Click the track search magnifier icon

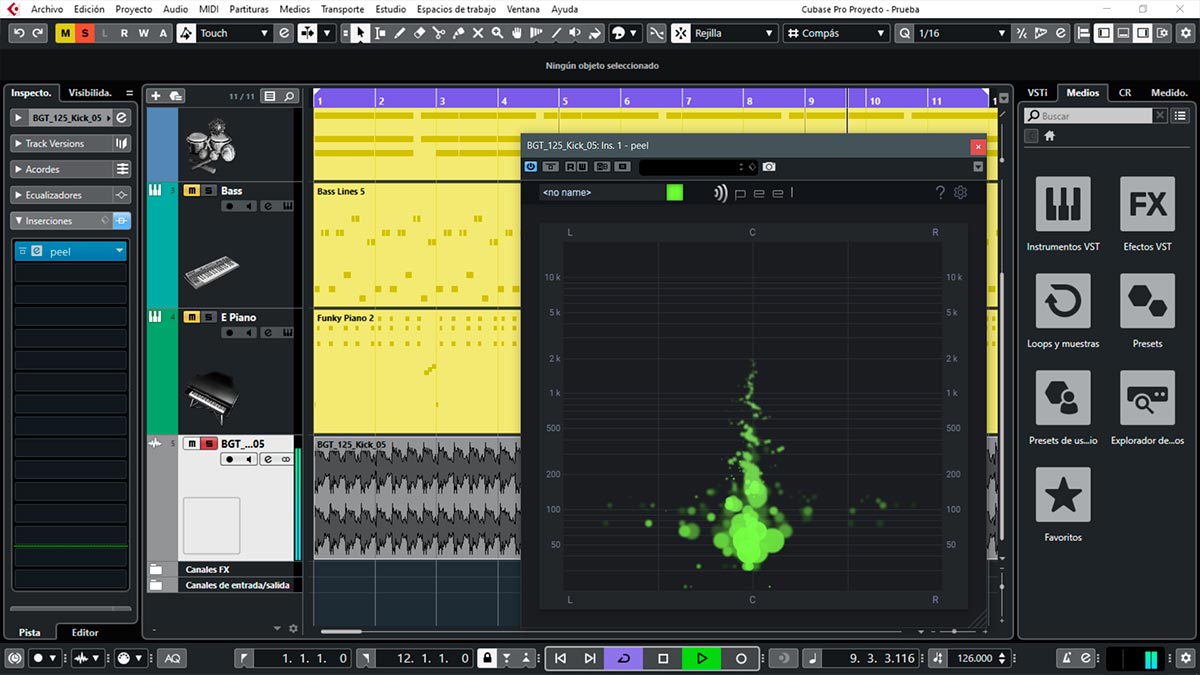tap(289, 96)
